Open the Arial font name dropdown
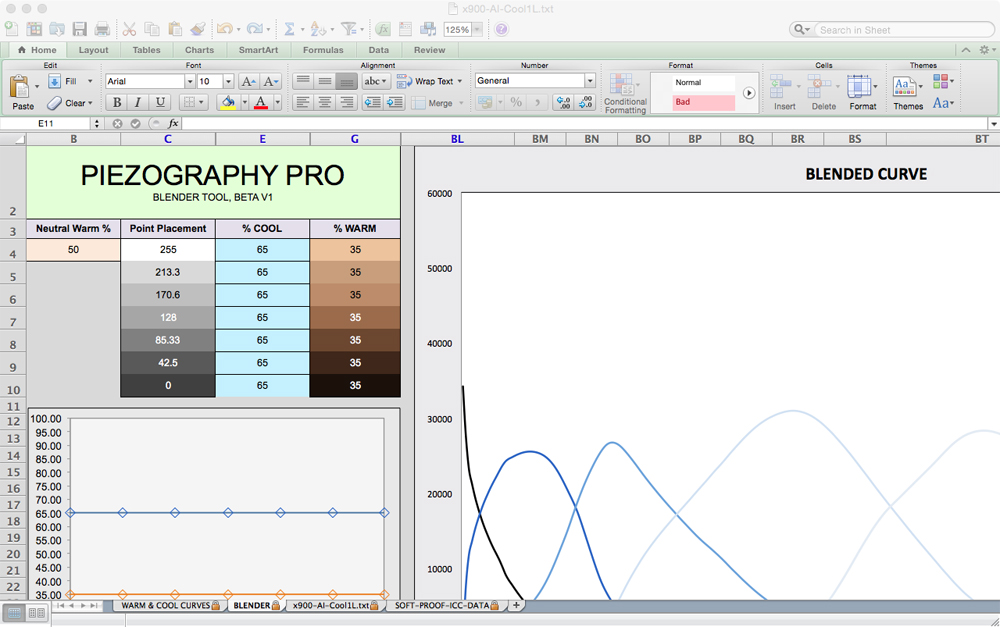The image size is (1000, 627). [189, 81]
